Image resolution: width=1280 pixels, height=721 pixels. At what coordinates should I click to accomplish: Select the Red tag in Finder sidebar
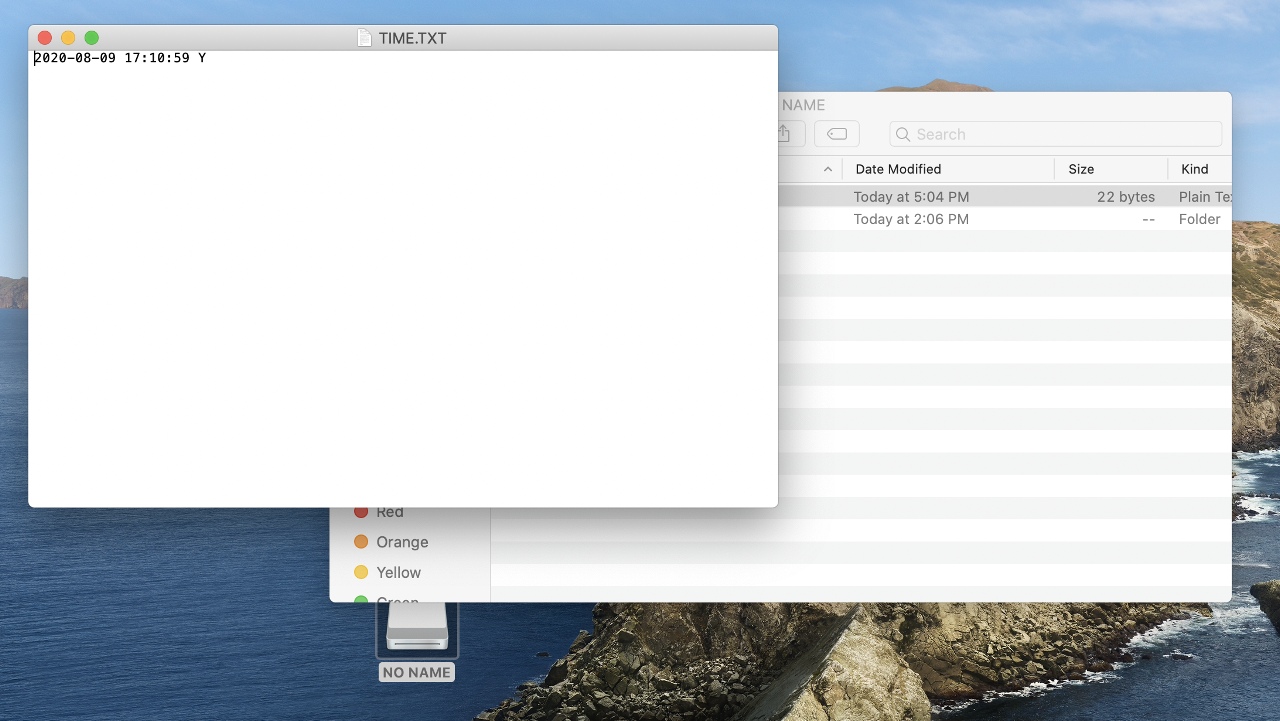tap(390, 512)
